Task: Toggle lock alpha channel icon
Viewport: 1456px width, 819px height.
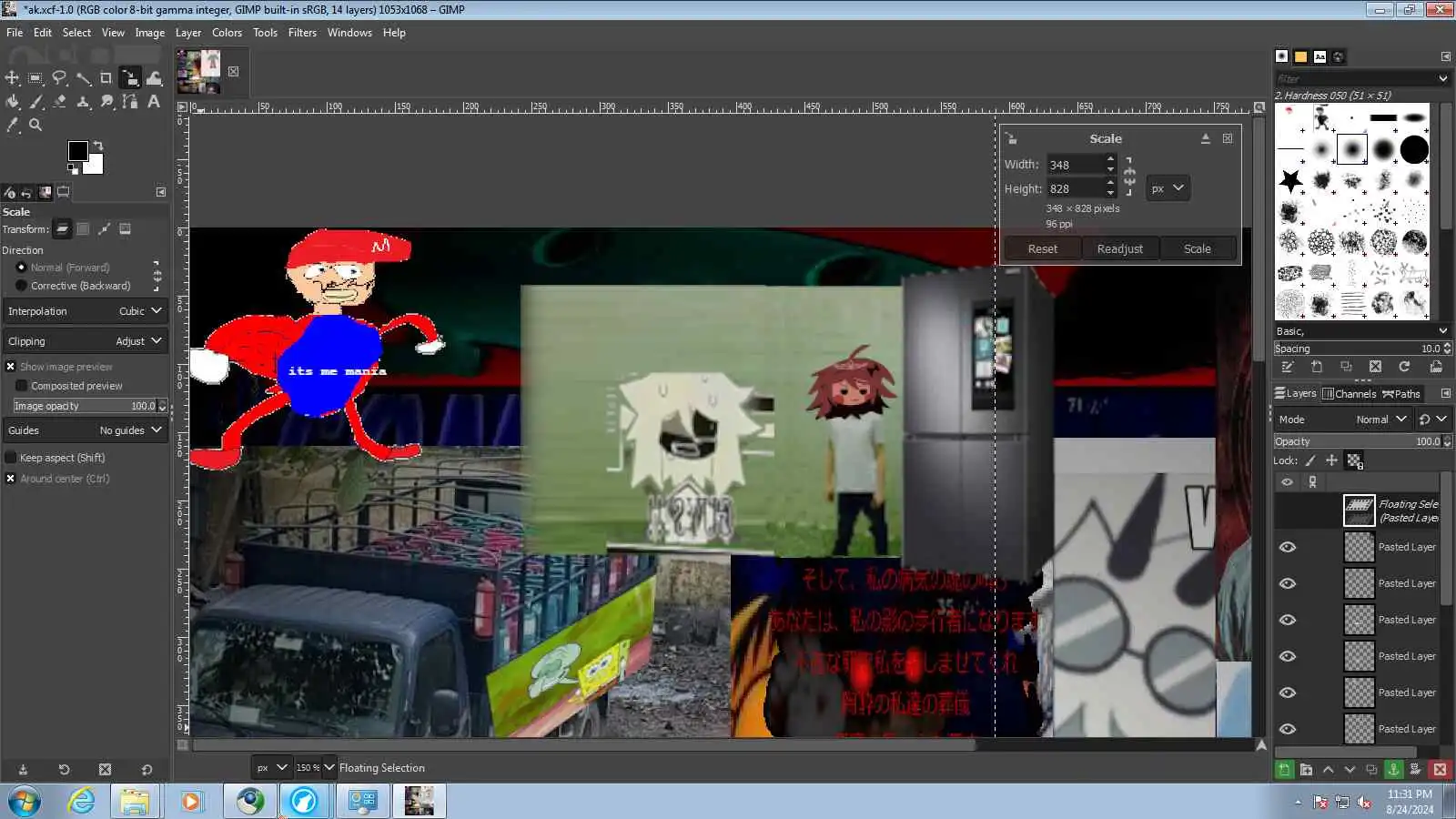Action: (x=1355, y=460)
